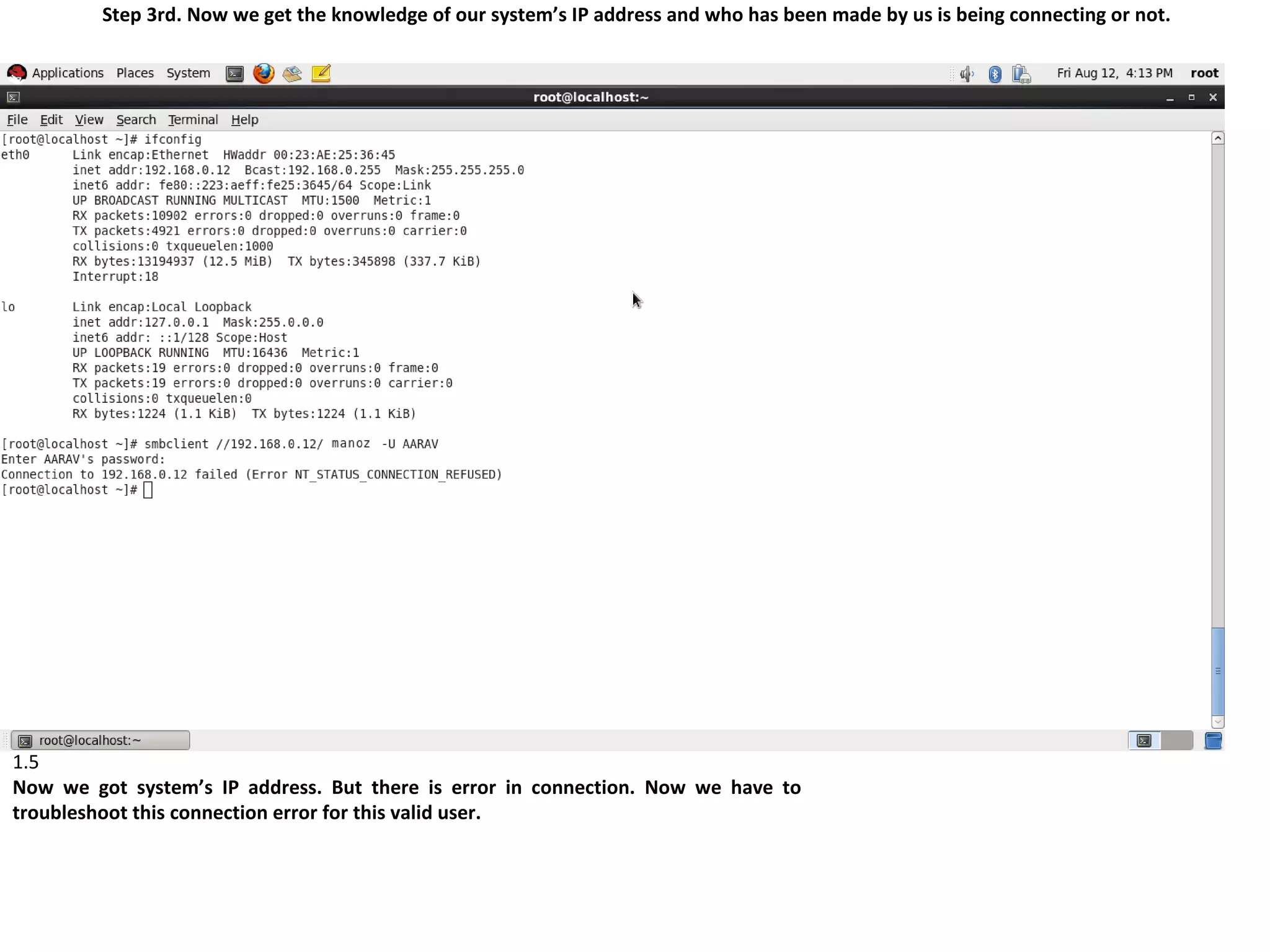Switch to second empty workspace
The image size is (1270, 952).
point(1176,740)
